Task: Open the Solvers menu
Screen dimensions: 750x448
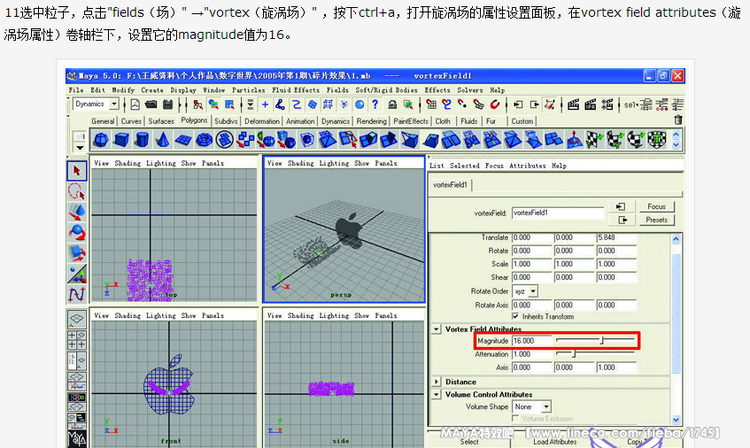Action: [x=470, y=90]
